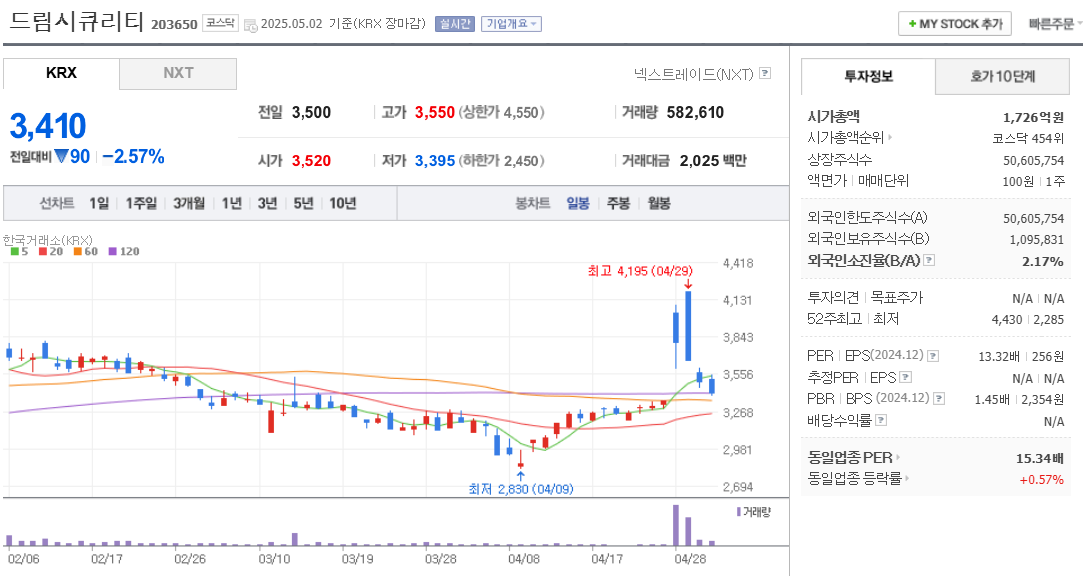Open the 기업개요 dropdown

[x=513, y=23]
